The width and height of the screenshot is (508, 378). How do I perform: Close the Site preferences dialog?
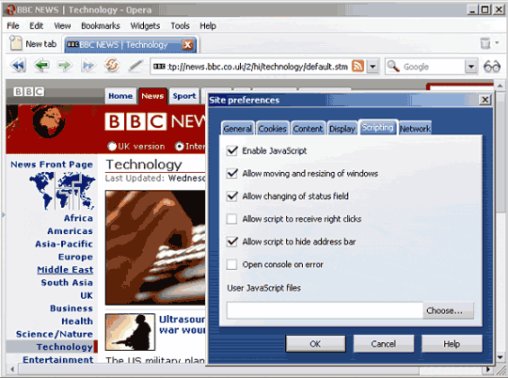[x=485, y=100]
